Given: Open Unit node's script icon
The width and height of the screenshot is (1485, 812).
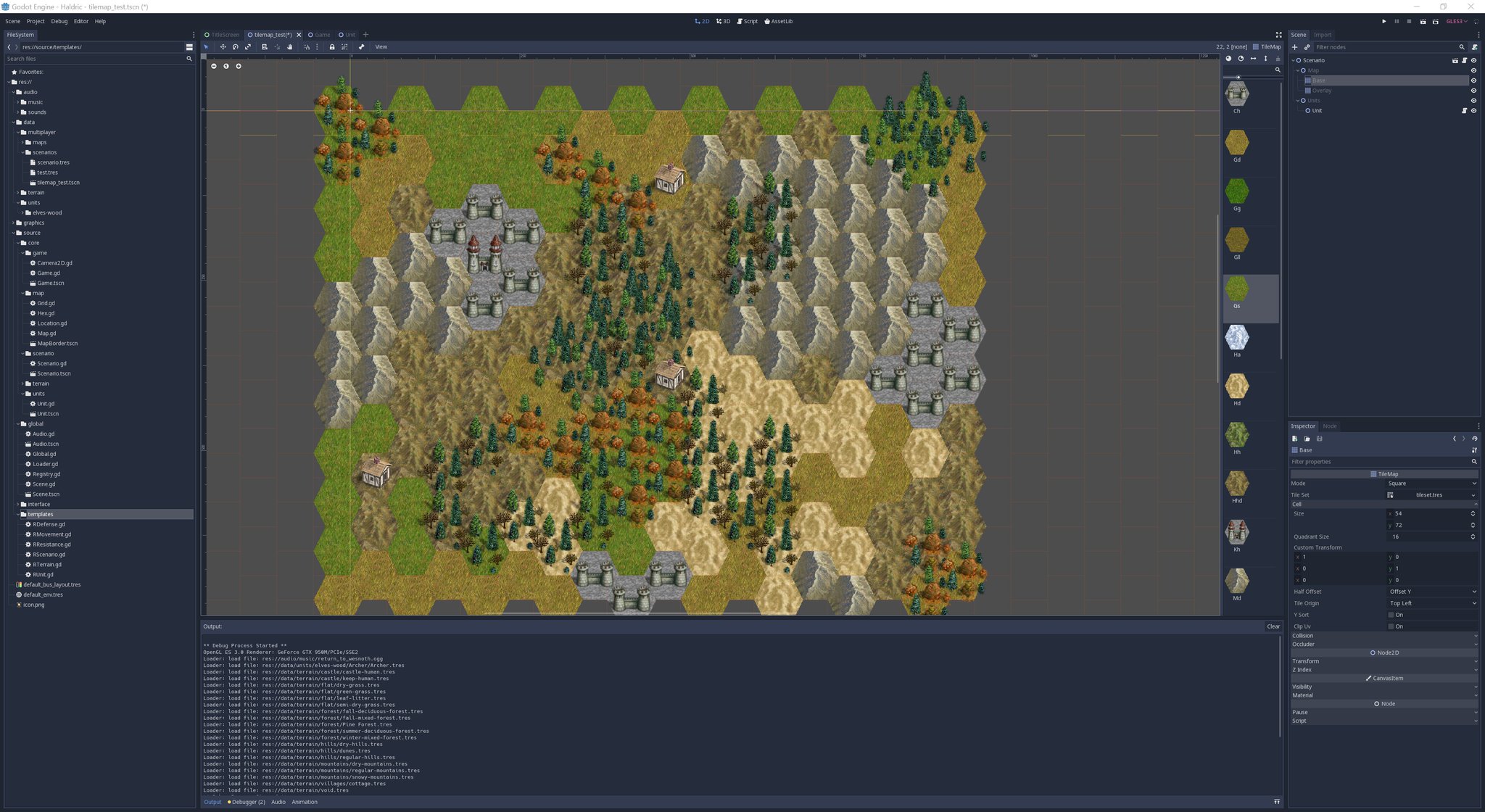Looking at the screenshot, I should 1464,111.
